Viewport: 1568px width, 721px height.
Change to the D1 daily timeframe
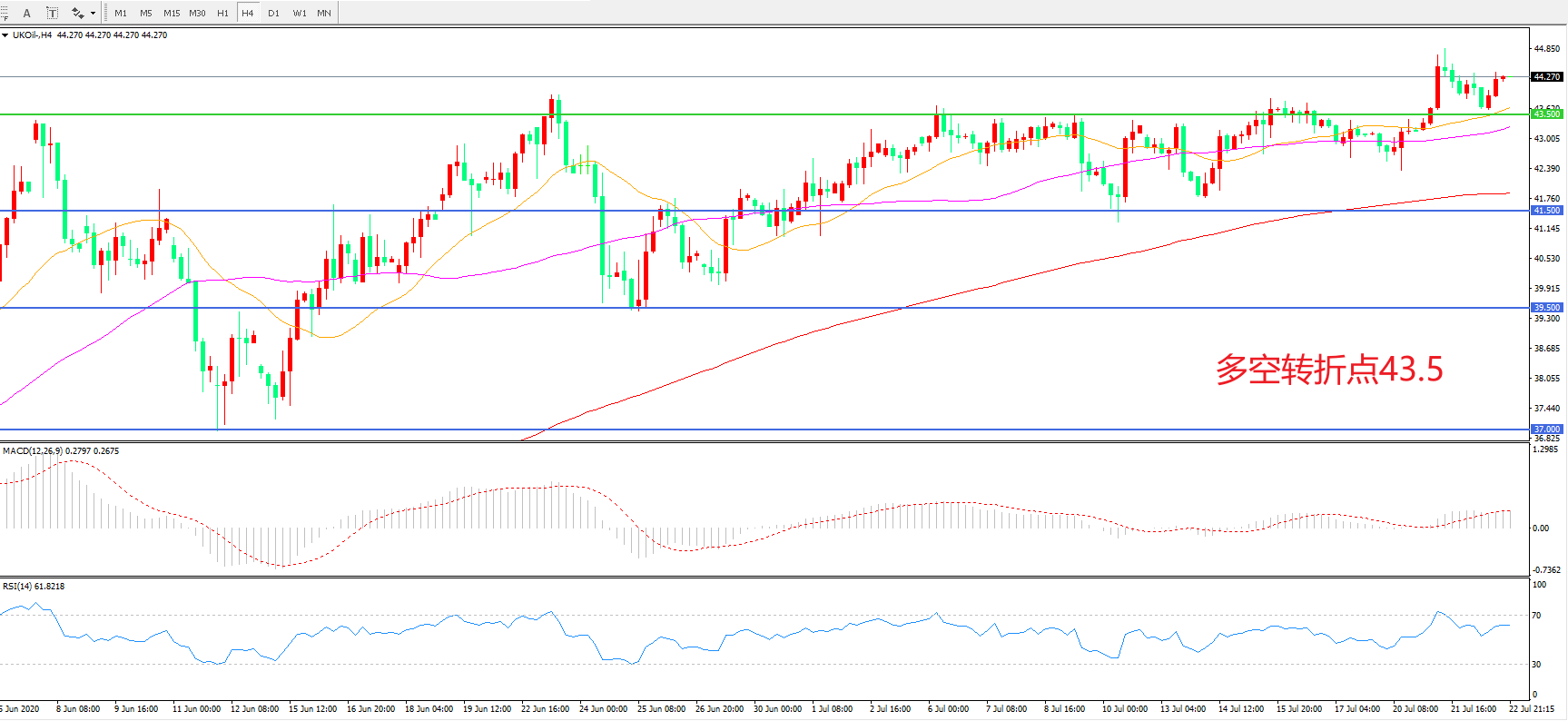(x=273, y=13)
